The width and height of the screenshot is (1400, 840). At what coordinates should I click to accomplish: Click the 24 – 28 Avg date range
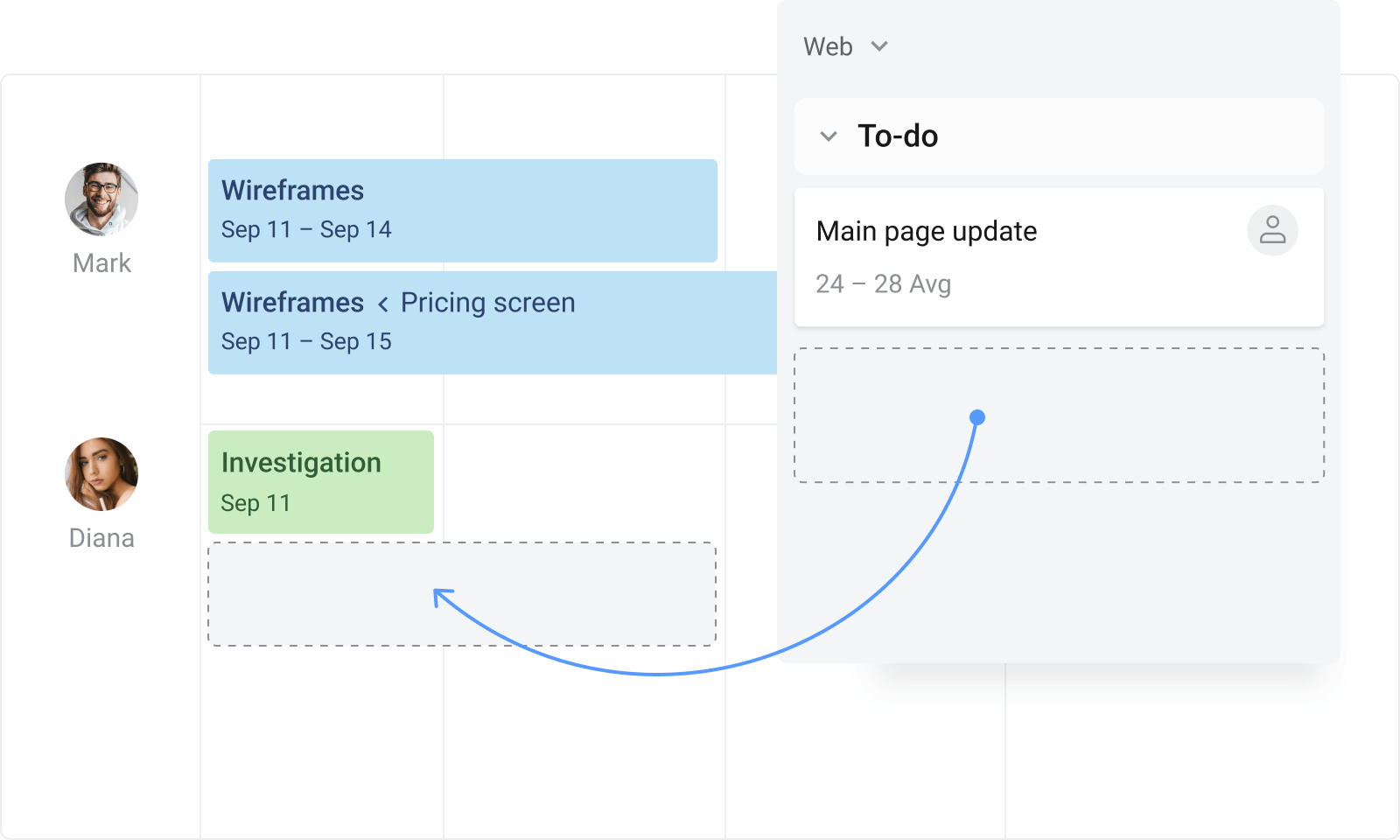[884, 283]
